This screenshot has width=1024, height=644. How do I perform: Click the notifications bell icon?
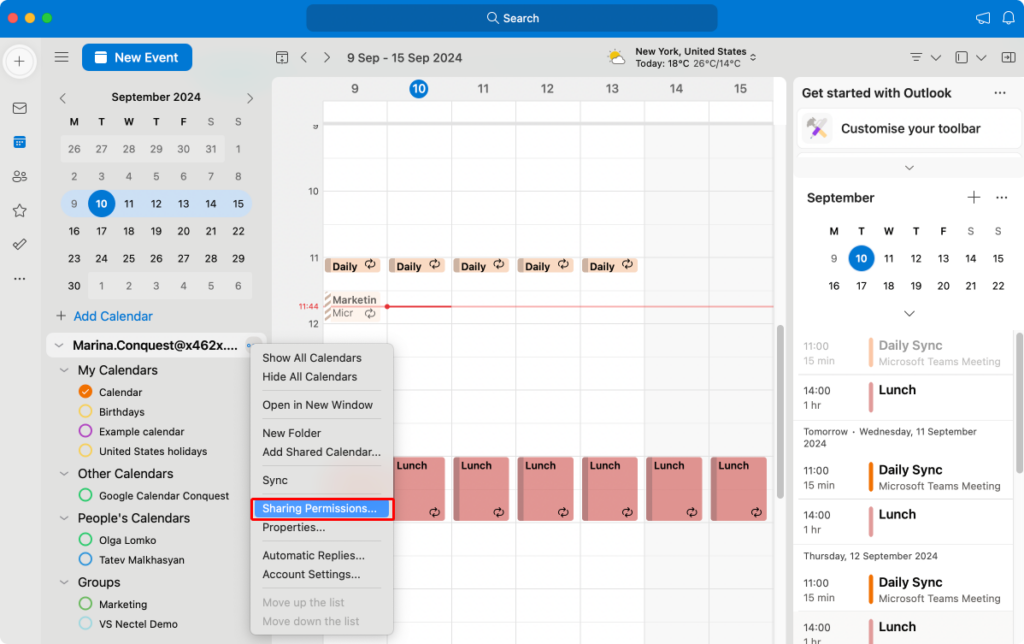[1008, 17]
